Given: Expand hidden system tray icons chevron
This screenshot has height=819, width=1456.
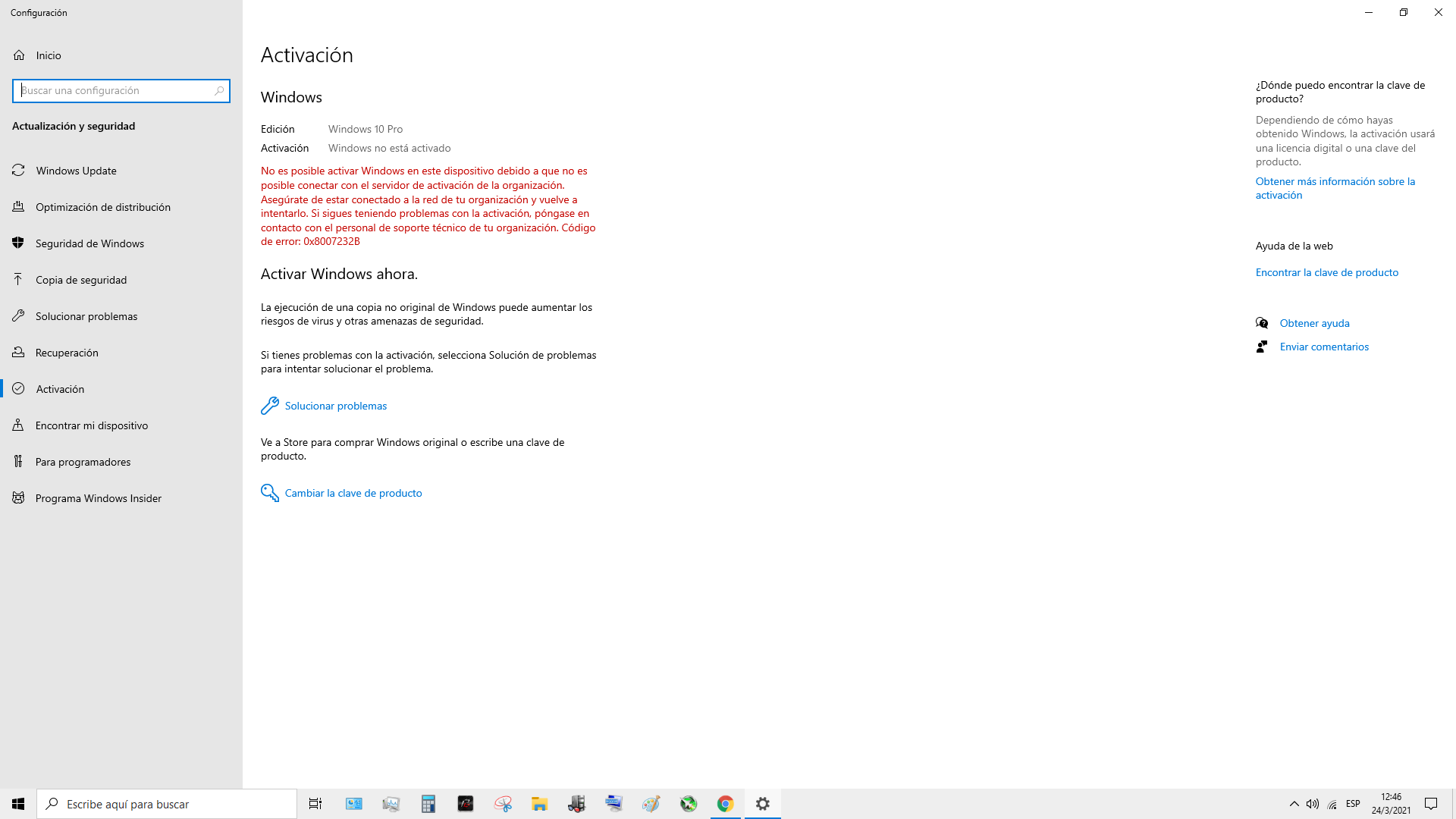Looking at the screenshot, I should (x=1294, y=804).
